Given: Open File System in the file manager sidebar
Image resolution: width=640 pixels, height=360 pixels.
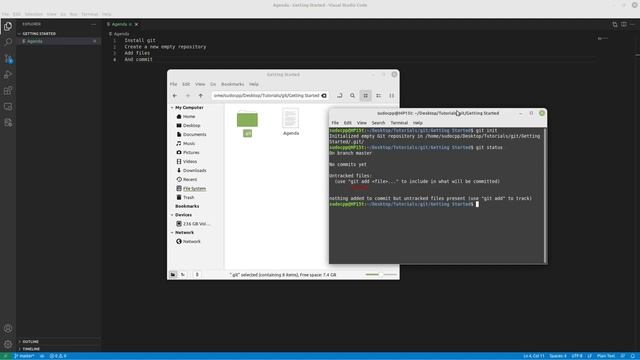Looking at the screenshot, I should (194, 189).
